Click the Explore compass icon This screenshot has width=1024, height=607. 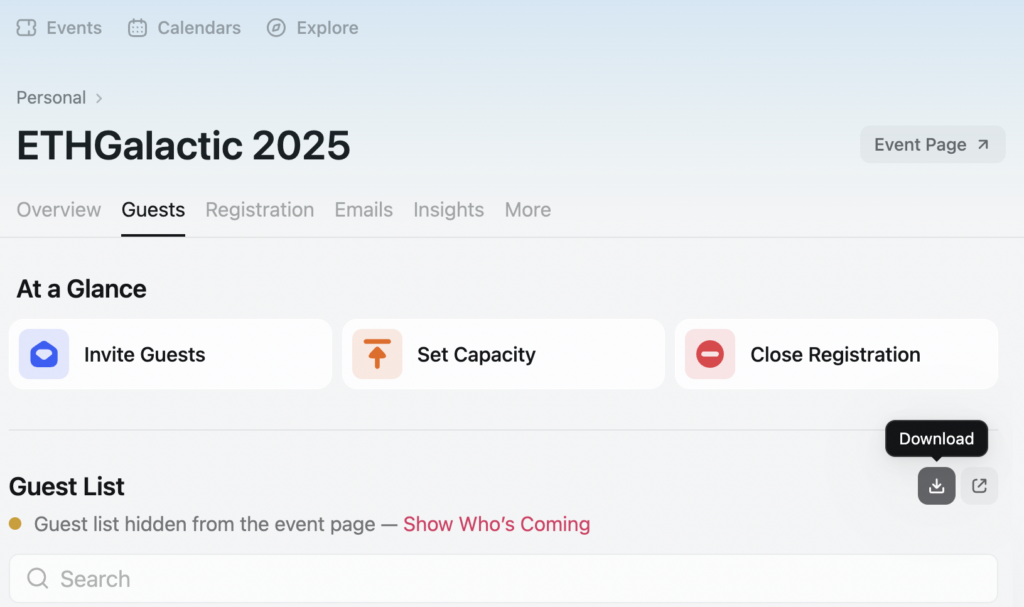[x=276, y=27]
